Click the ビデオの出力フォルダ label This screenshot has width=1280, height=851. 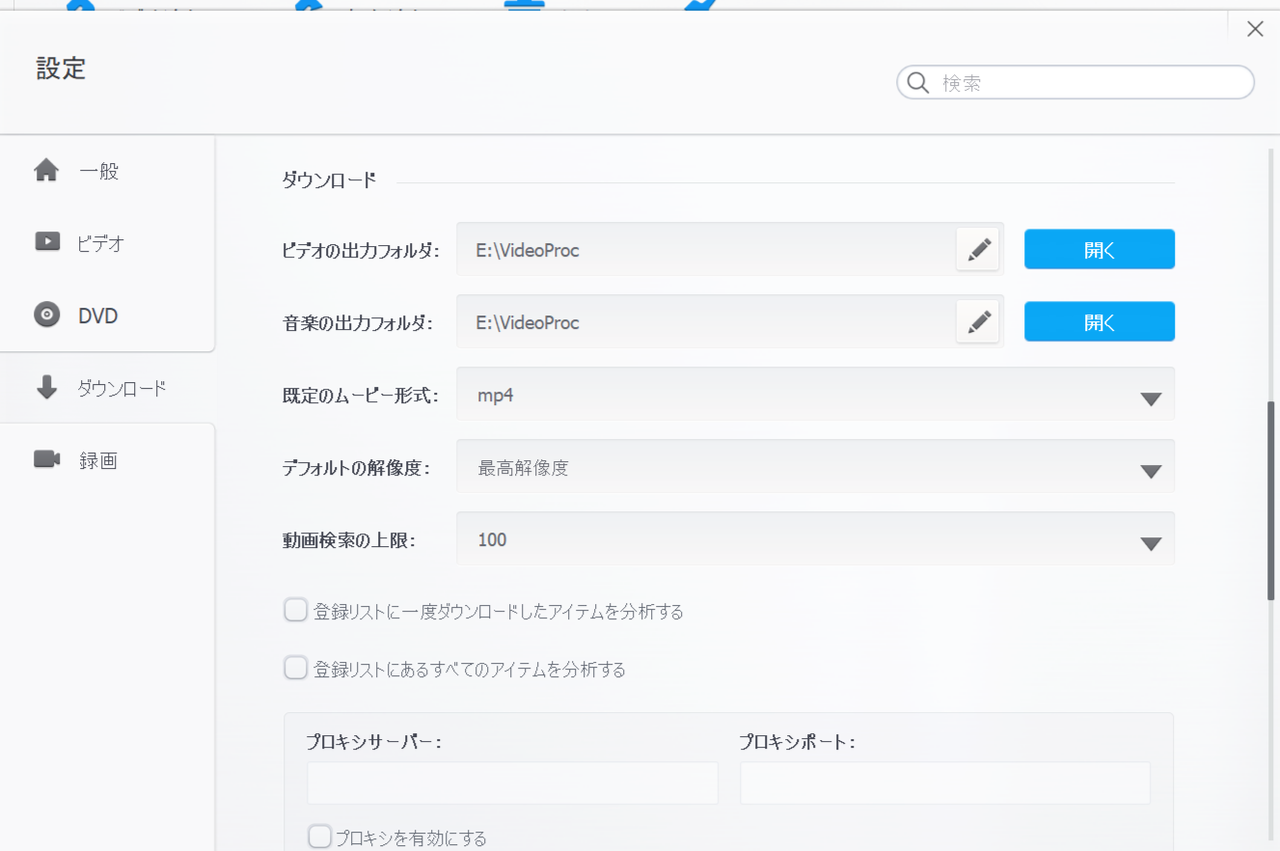[361, 251]
